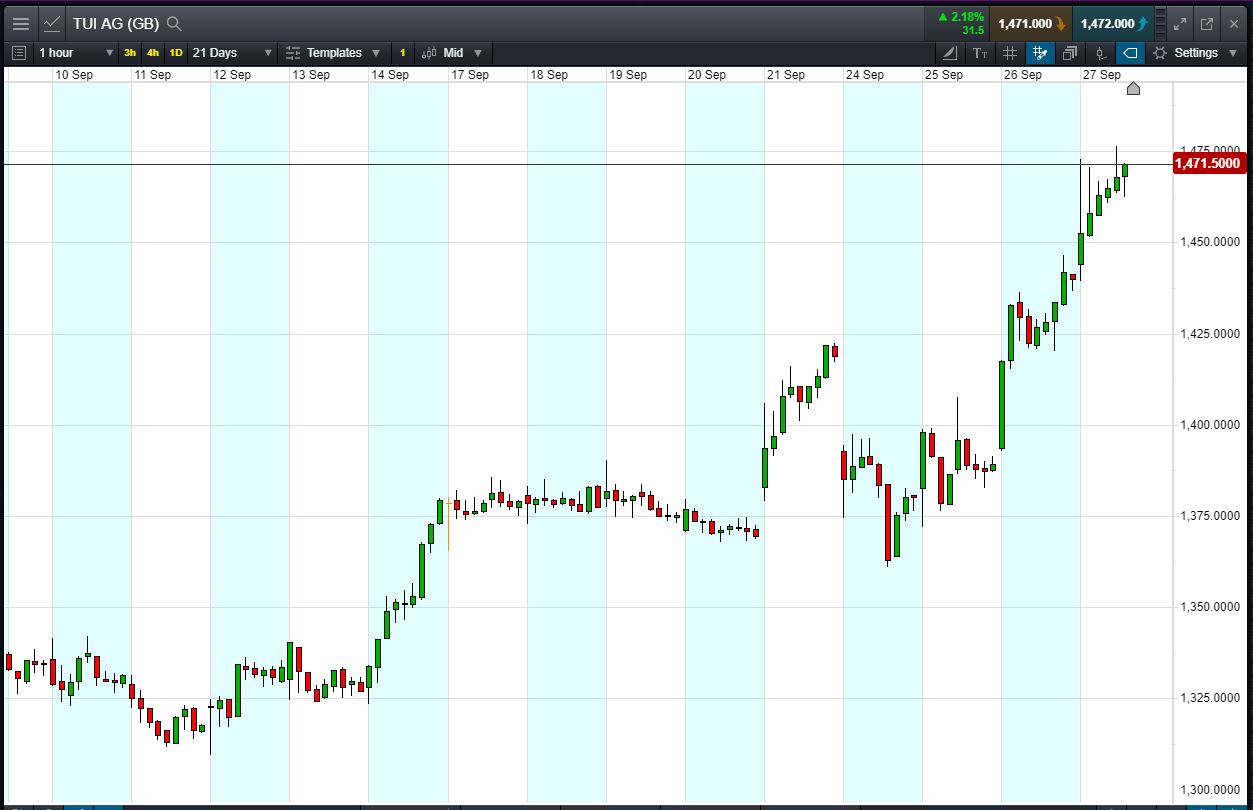Image resolution: width=1253 pixels, height=810 pixels.
Task: Open the Templates dropdown
Action: [333, 52]
